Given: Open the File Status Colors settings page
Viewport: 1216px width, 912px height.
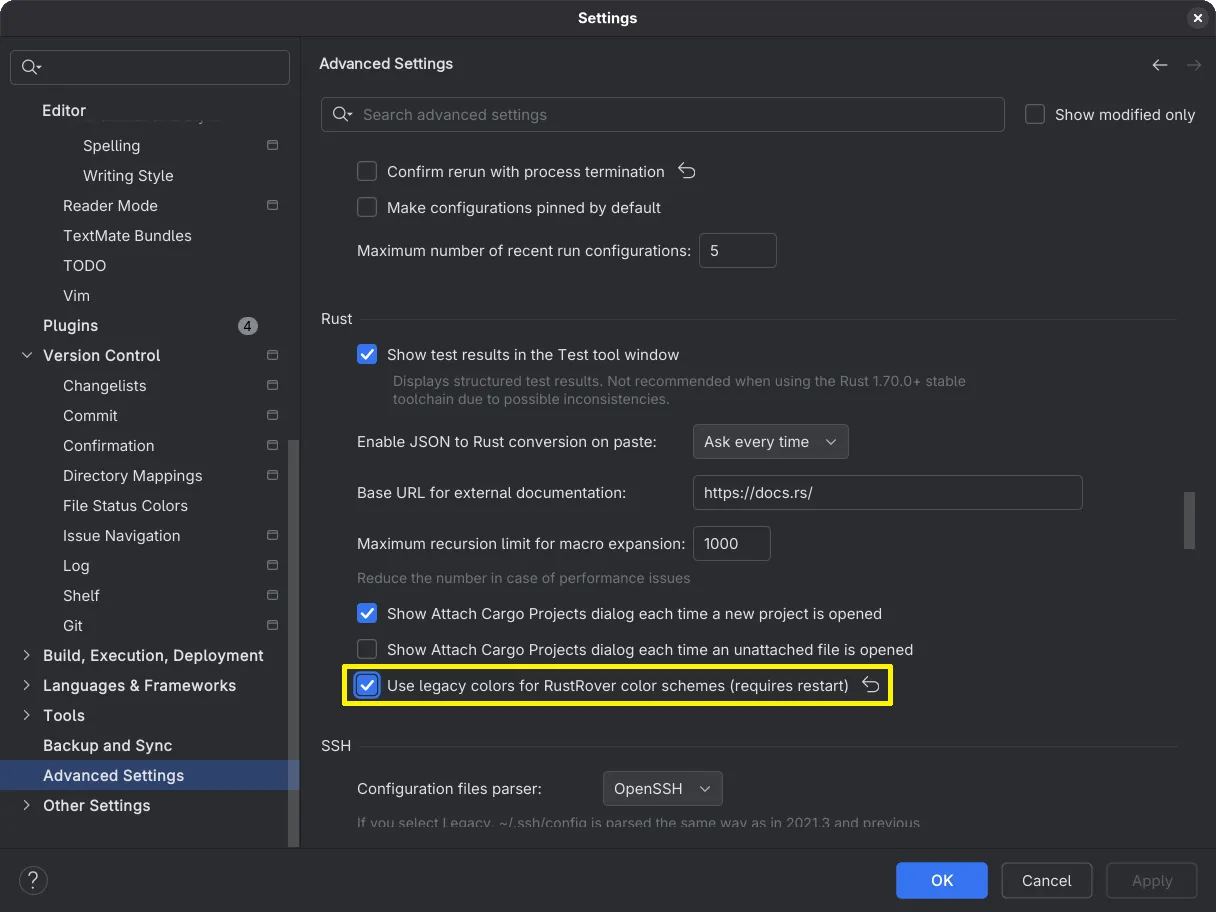Looking at the screenshot, I should point(125,505).
